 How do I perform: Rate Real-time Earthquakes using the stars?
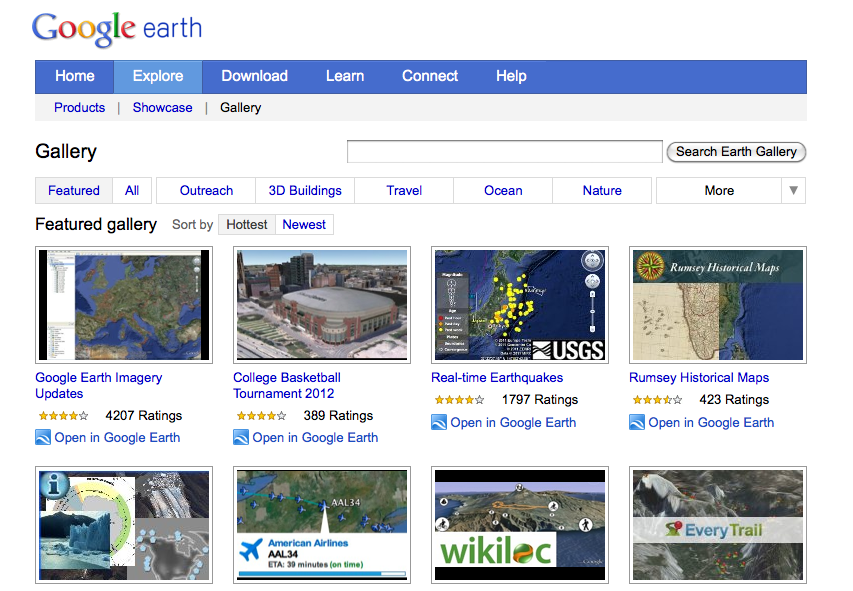459,400
